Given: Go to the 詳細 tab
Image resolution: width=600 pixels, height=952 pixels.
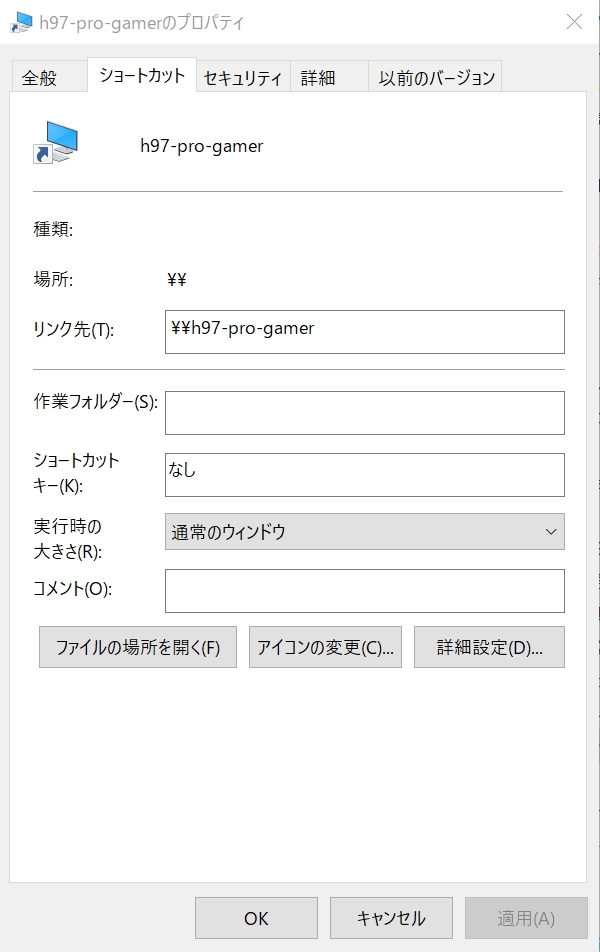Looking at the screenshot, I should tap(318, 78).
